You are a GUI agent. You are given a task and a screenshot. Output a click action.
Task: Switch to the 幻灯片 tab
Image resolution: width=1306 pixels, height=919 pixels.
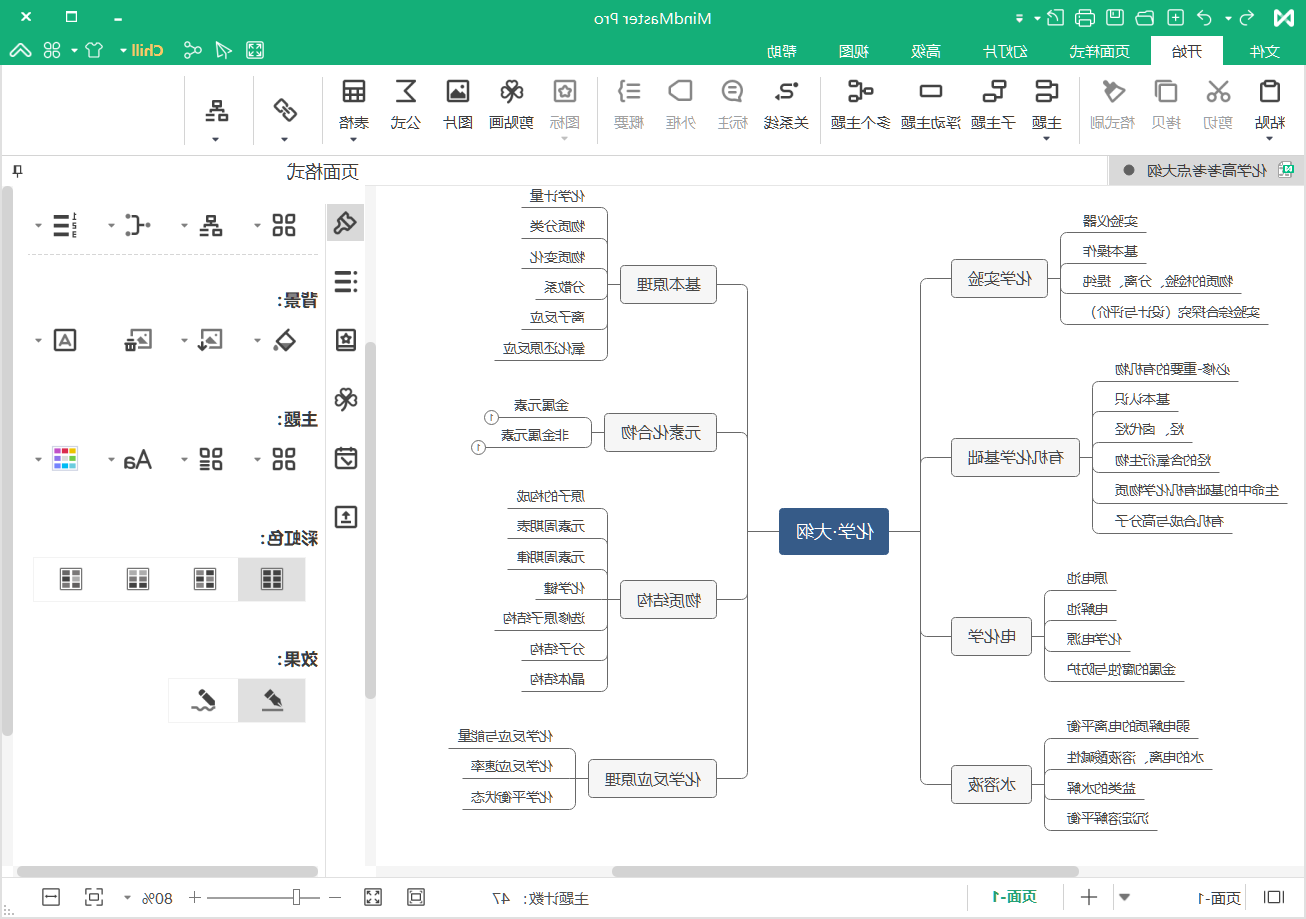(1006, 51)
